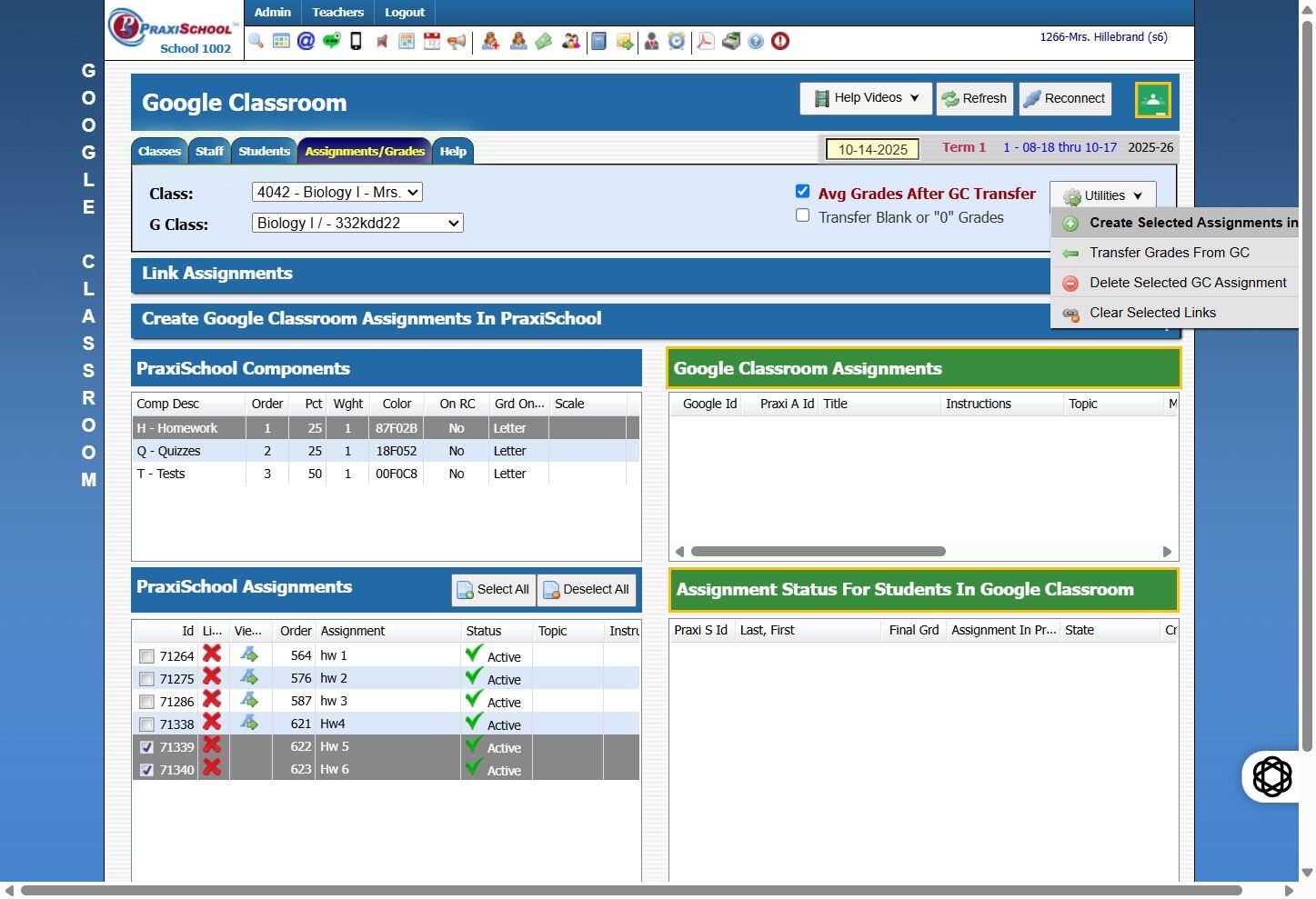Uncheck Avg Grades After GC Transfer
1316x899 pixels.
tap(802, 191)
